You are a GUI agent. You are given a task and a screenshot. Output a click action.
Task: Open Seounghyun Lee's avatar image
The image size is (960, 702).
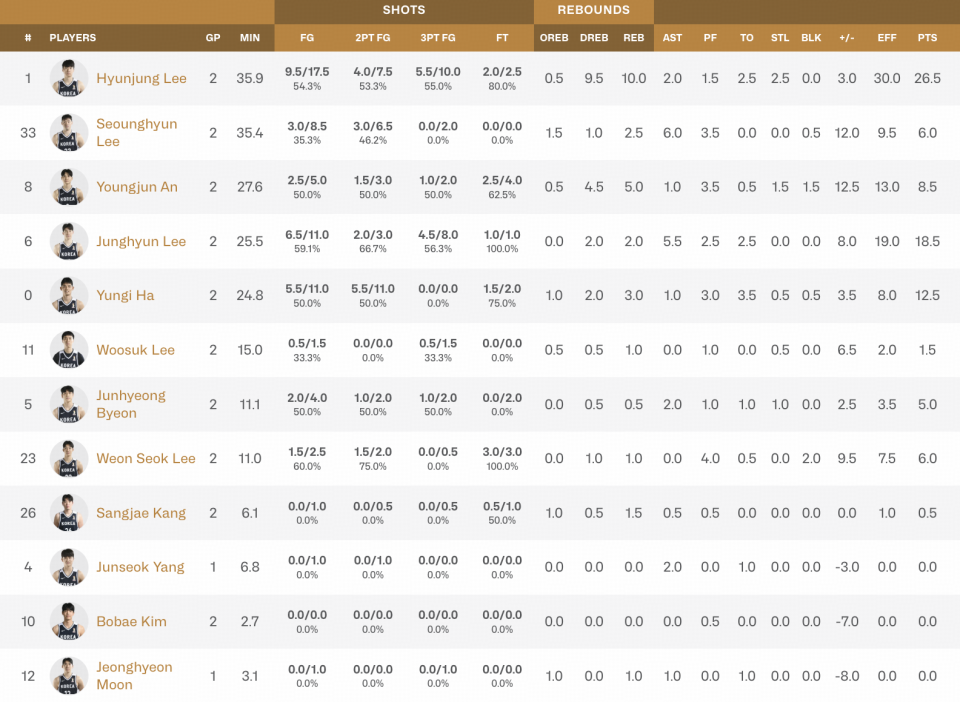pyautogui.click(x=69, y=133)
